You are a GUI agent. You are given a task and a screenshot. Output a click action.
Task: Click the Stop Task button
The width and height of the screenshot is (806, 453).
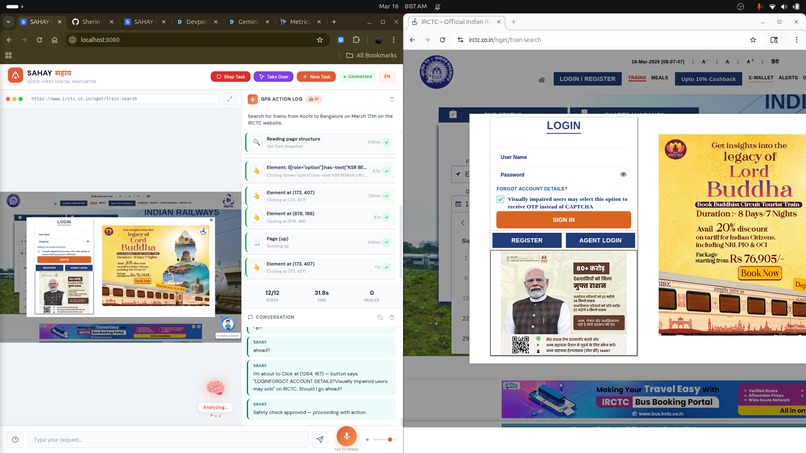(231, 77)
